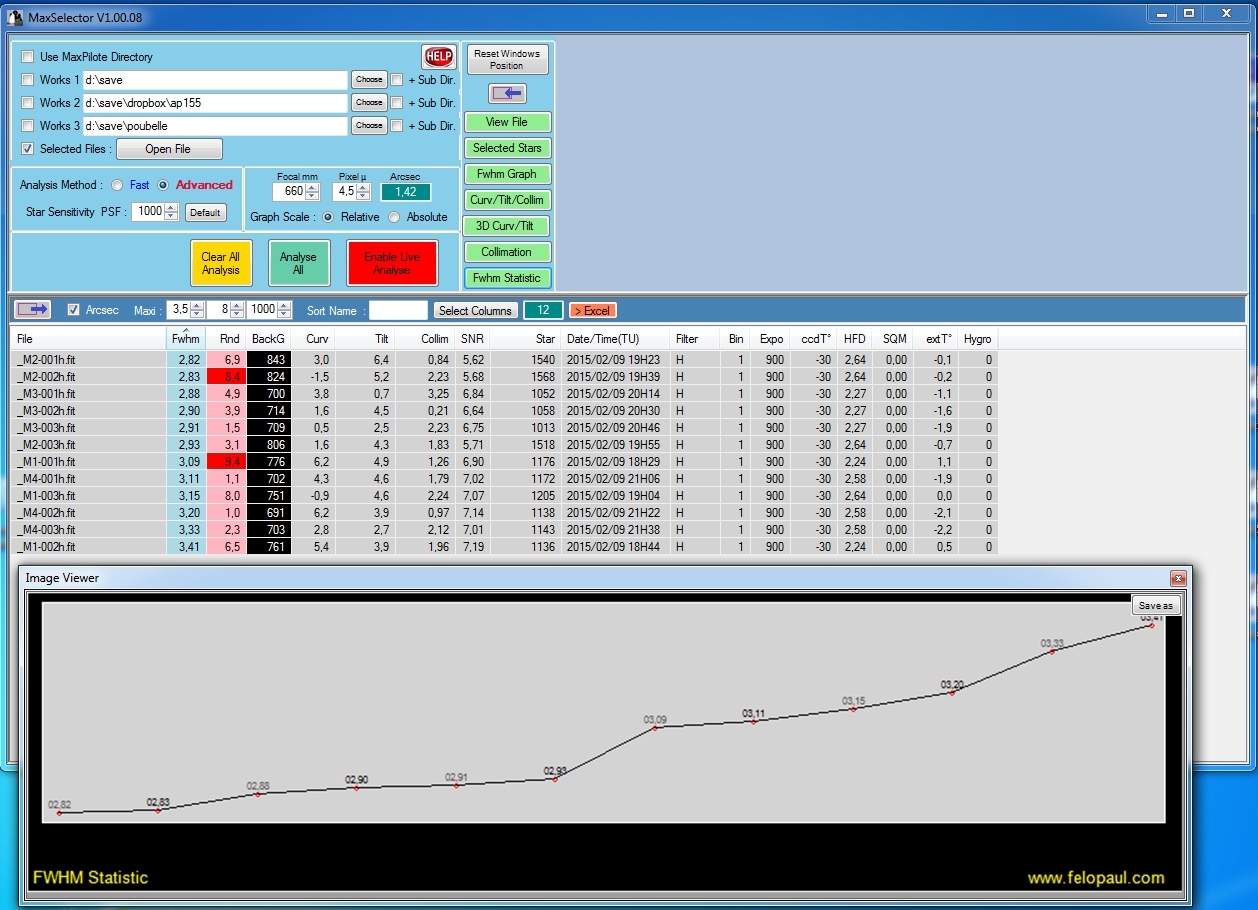
Task: Click the Sort Name input field
Action: click(x=398, y=310)
